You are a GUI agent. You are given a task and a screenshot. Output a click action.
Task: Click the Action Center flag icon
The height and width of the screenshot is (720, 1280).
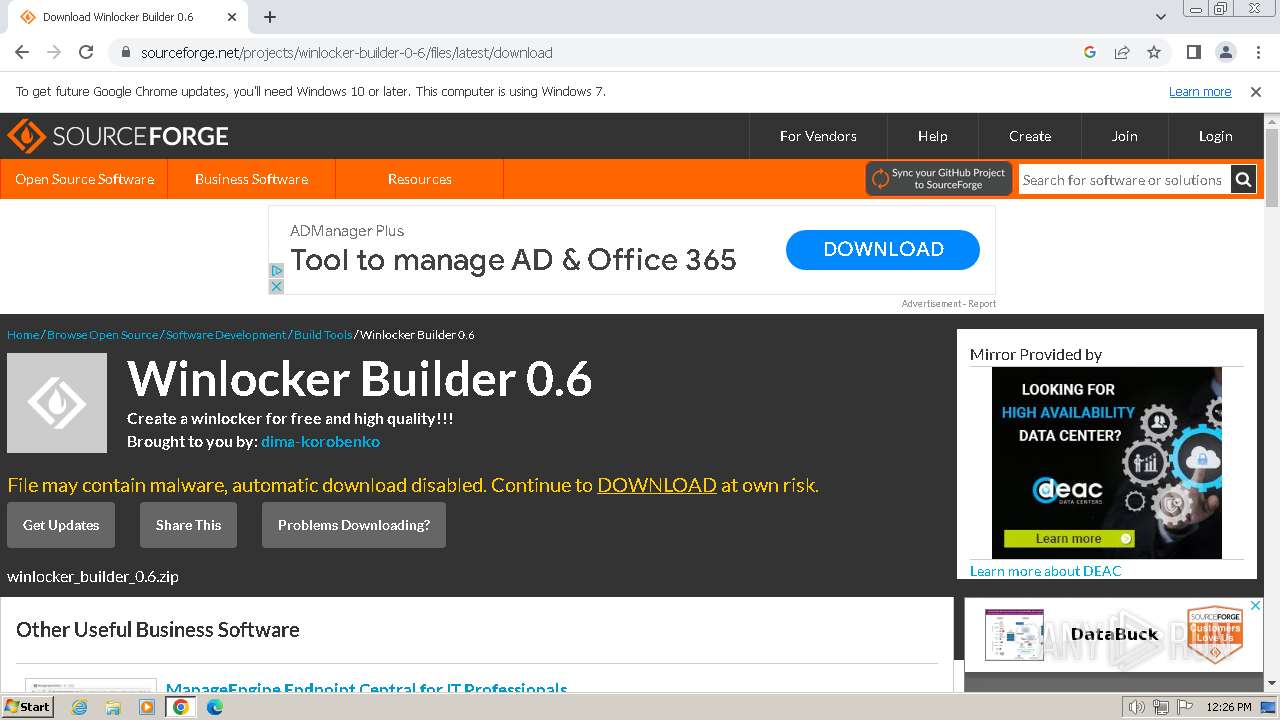tap(1184, 707)
